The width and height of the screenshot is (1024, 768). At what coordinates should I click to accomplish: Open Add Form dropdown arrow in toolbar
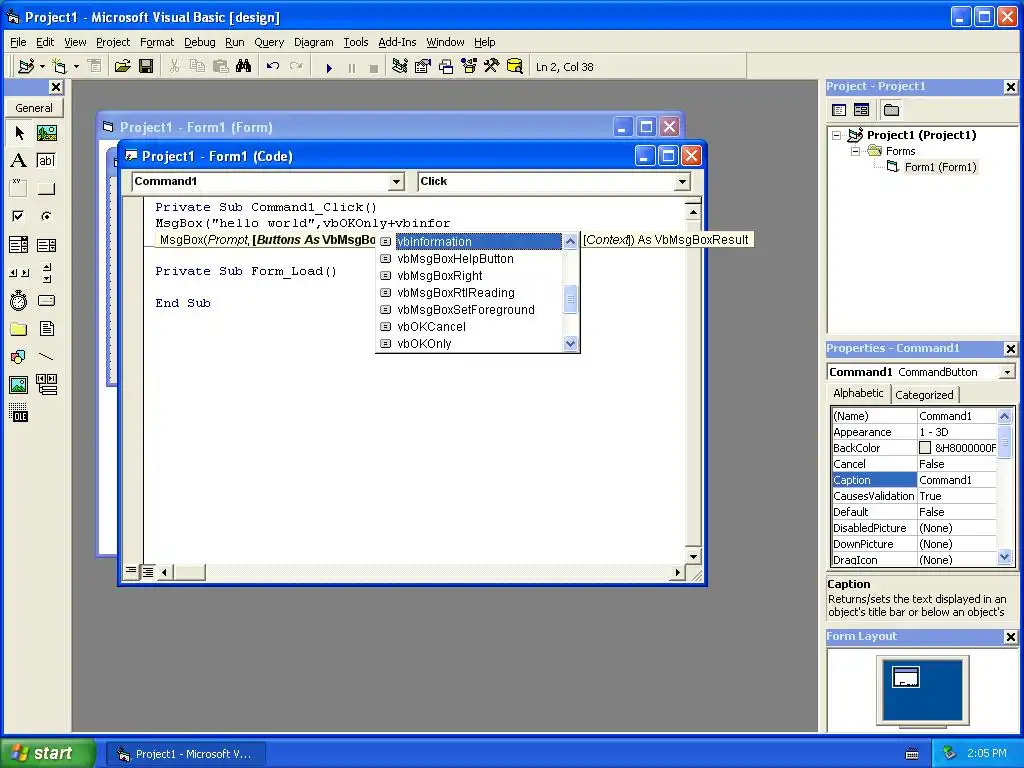[x=76, y=67]
